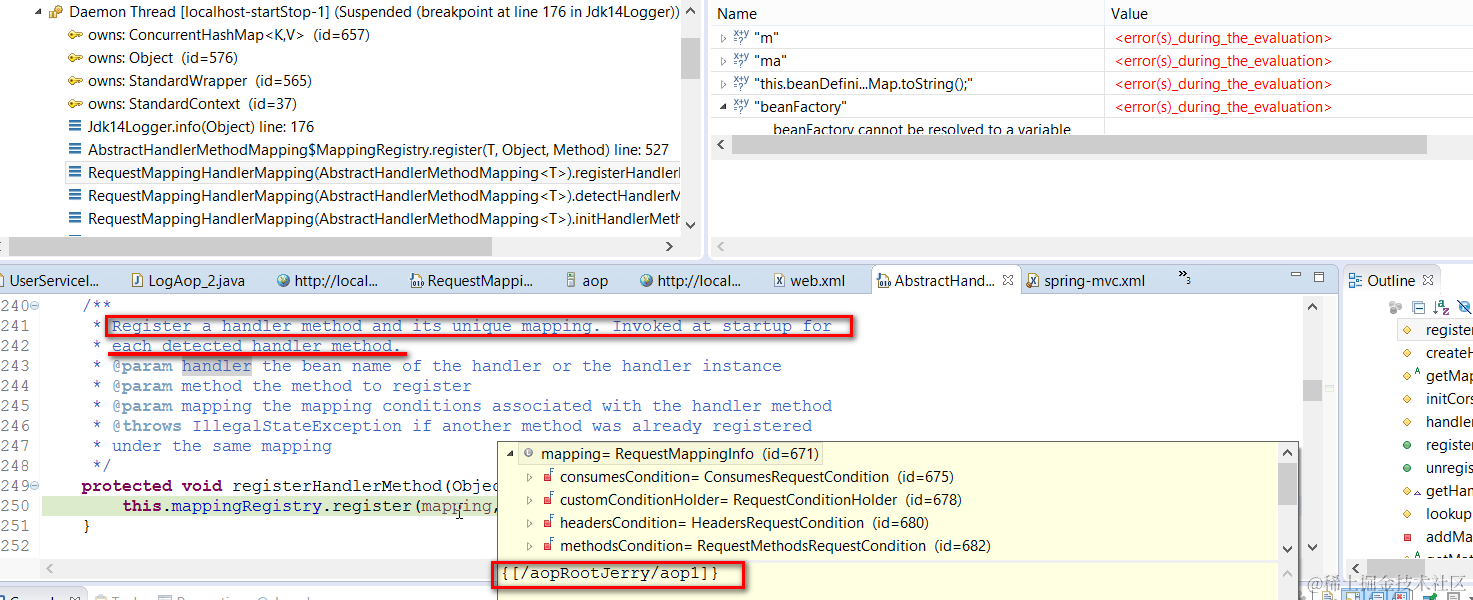Select the detectHandlerM stack frame row
Viewport: 1473px width, 600px height.
(x=373, y=196)
